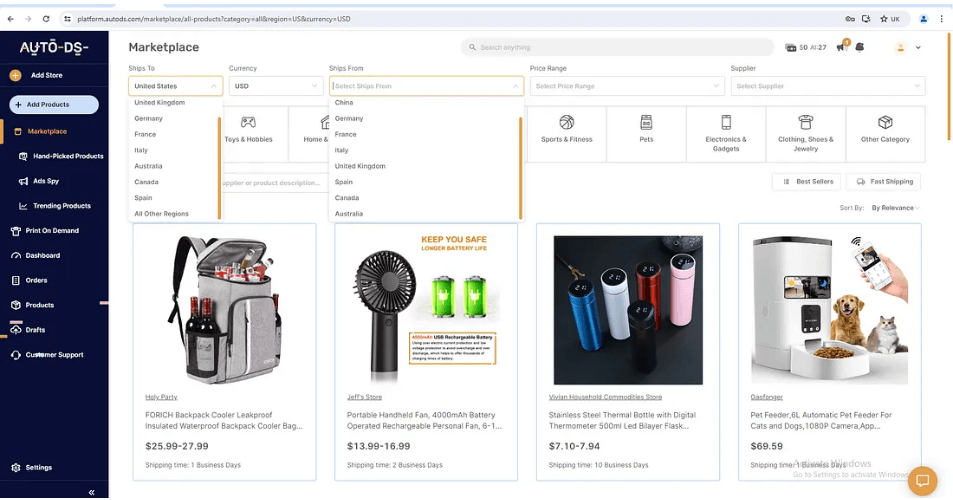Expand the account menu chevron
The width and height of the screenshot is (953, 500).
point(918,47)
